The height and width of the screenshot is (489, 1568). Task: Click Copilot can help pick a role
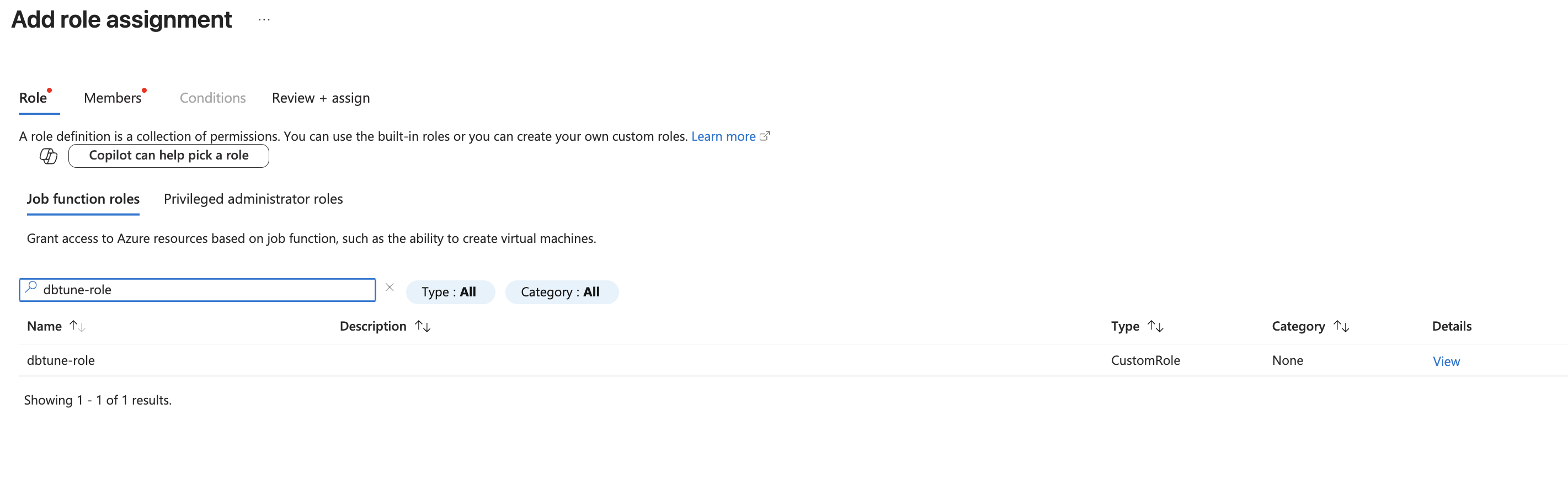(x=169, y=156)
